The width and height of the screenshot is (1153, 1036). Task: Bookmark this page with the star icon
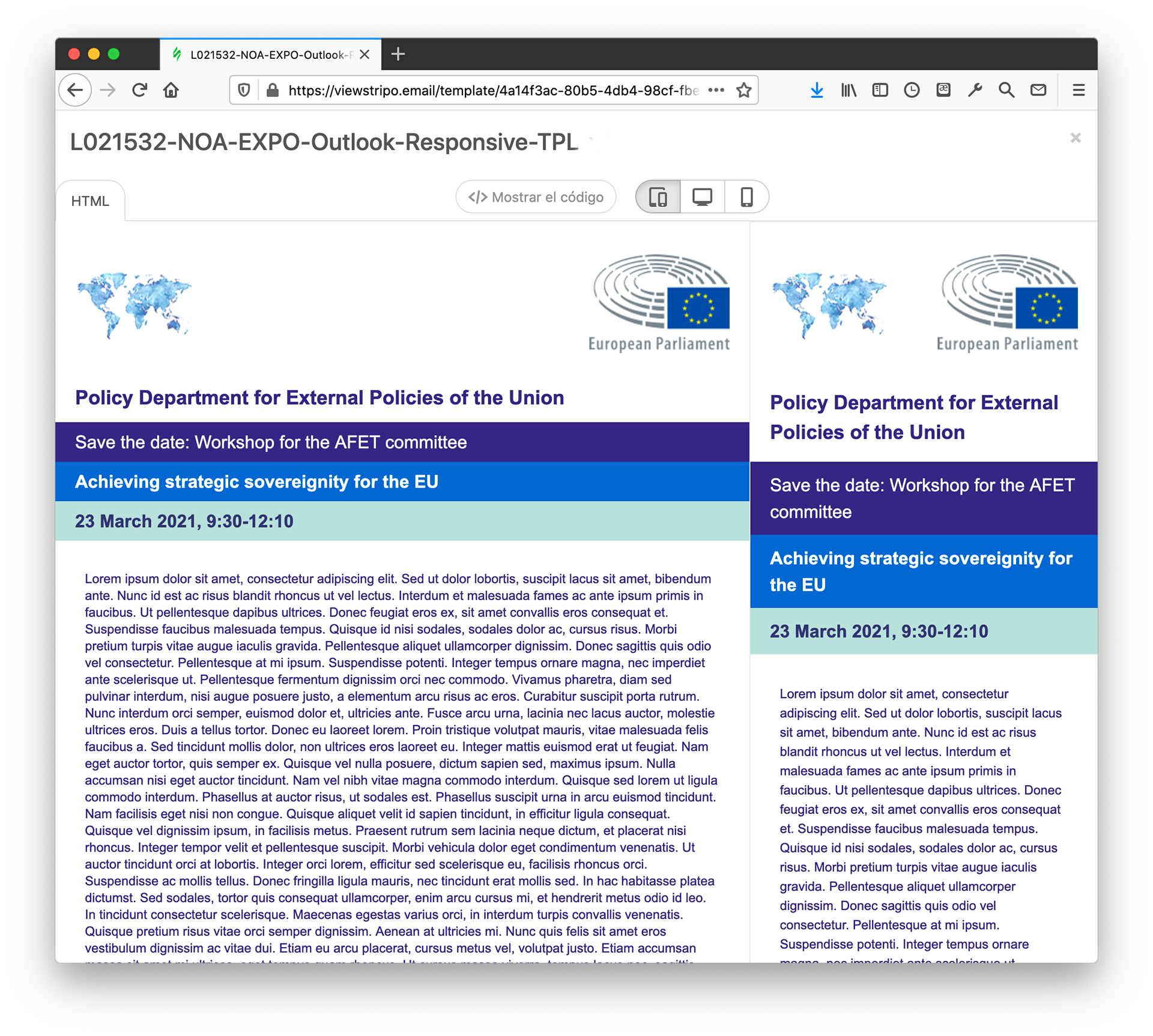(x=743, y=90)
